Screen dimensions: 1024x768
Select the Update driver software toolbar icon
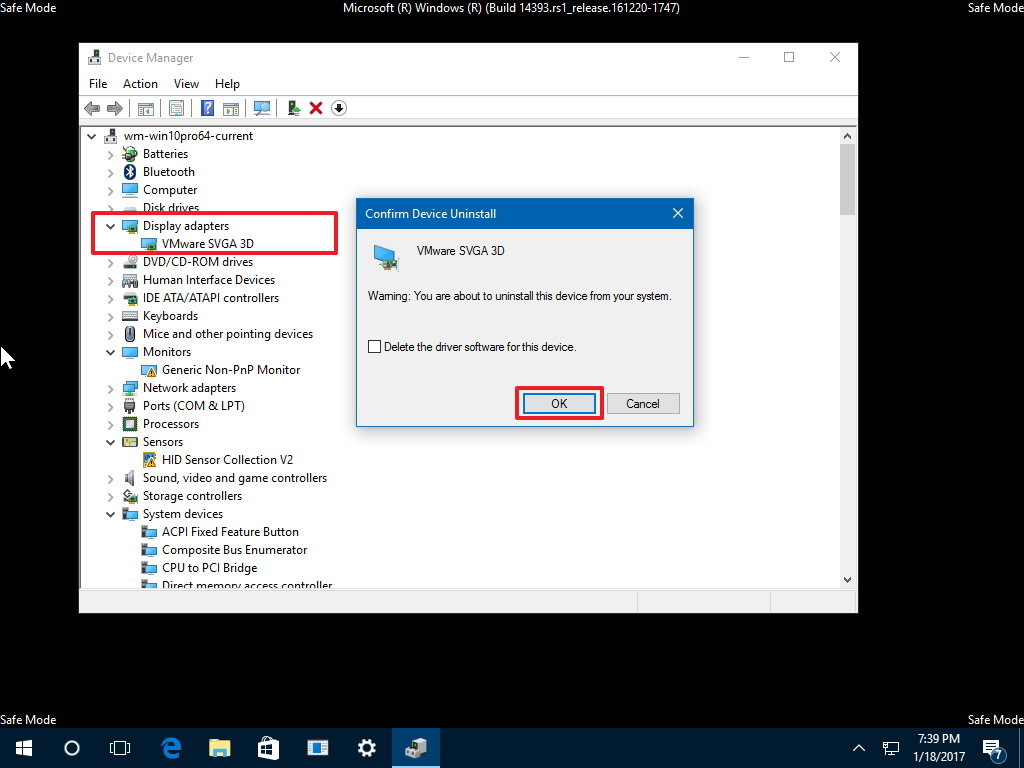pyautogui.click(x=293, y=108)
